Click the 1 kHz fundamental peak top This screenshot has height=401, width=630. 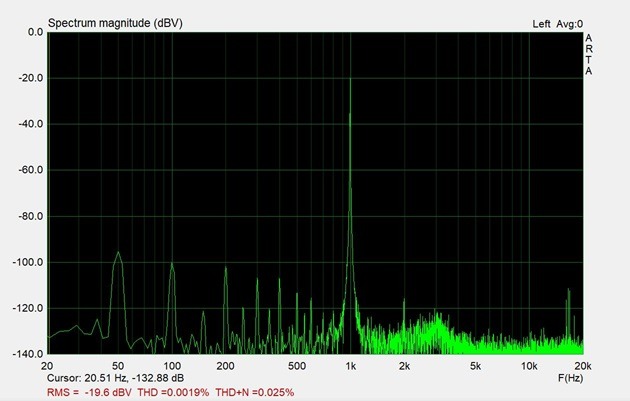(x=350, y=79)
